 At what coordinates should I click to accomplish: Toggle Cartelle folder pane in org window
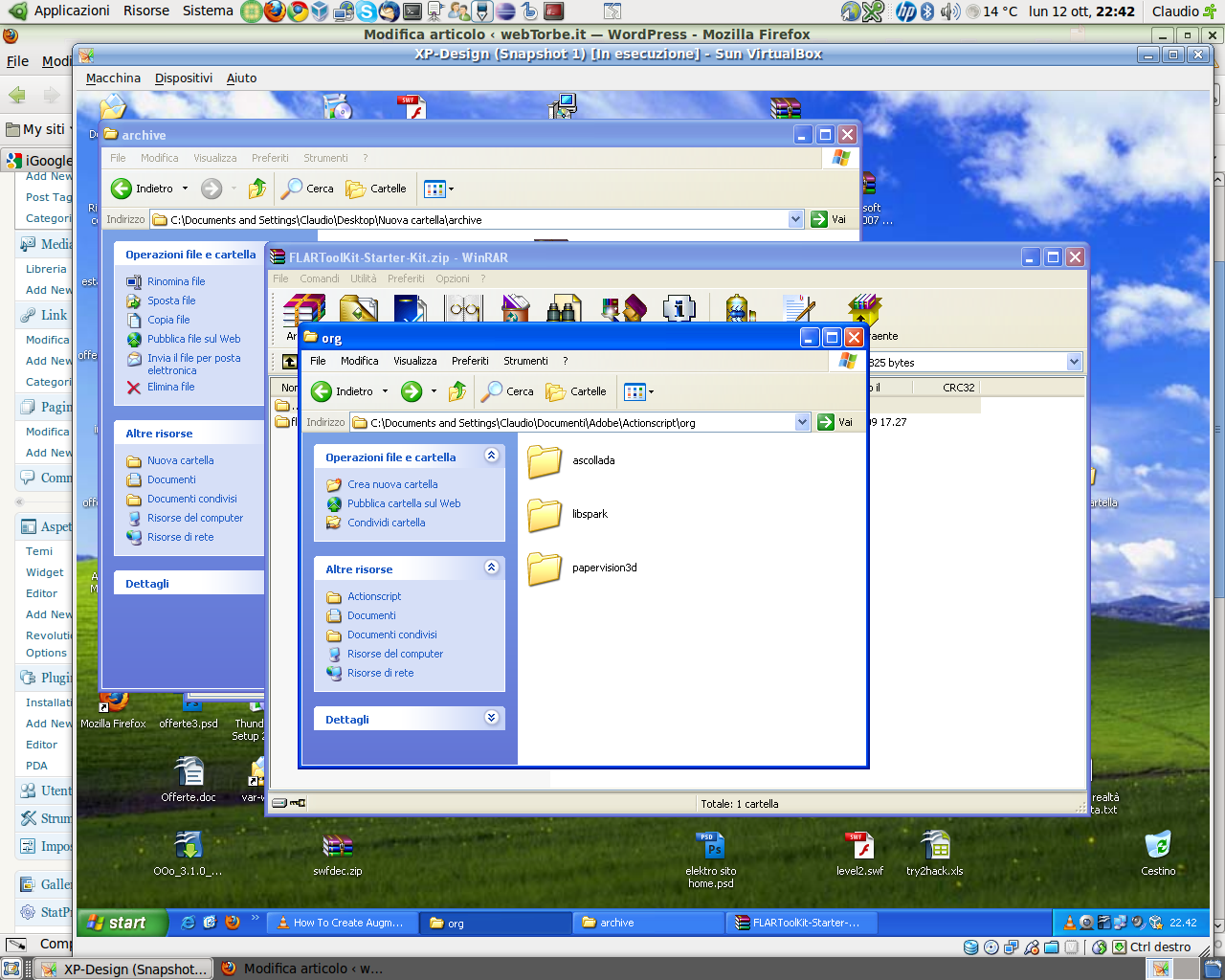576,391
